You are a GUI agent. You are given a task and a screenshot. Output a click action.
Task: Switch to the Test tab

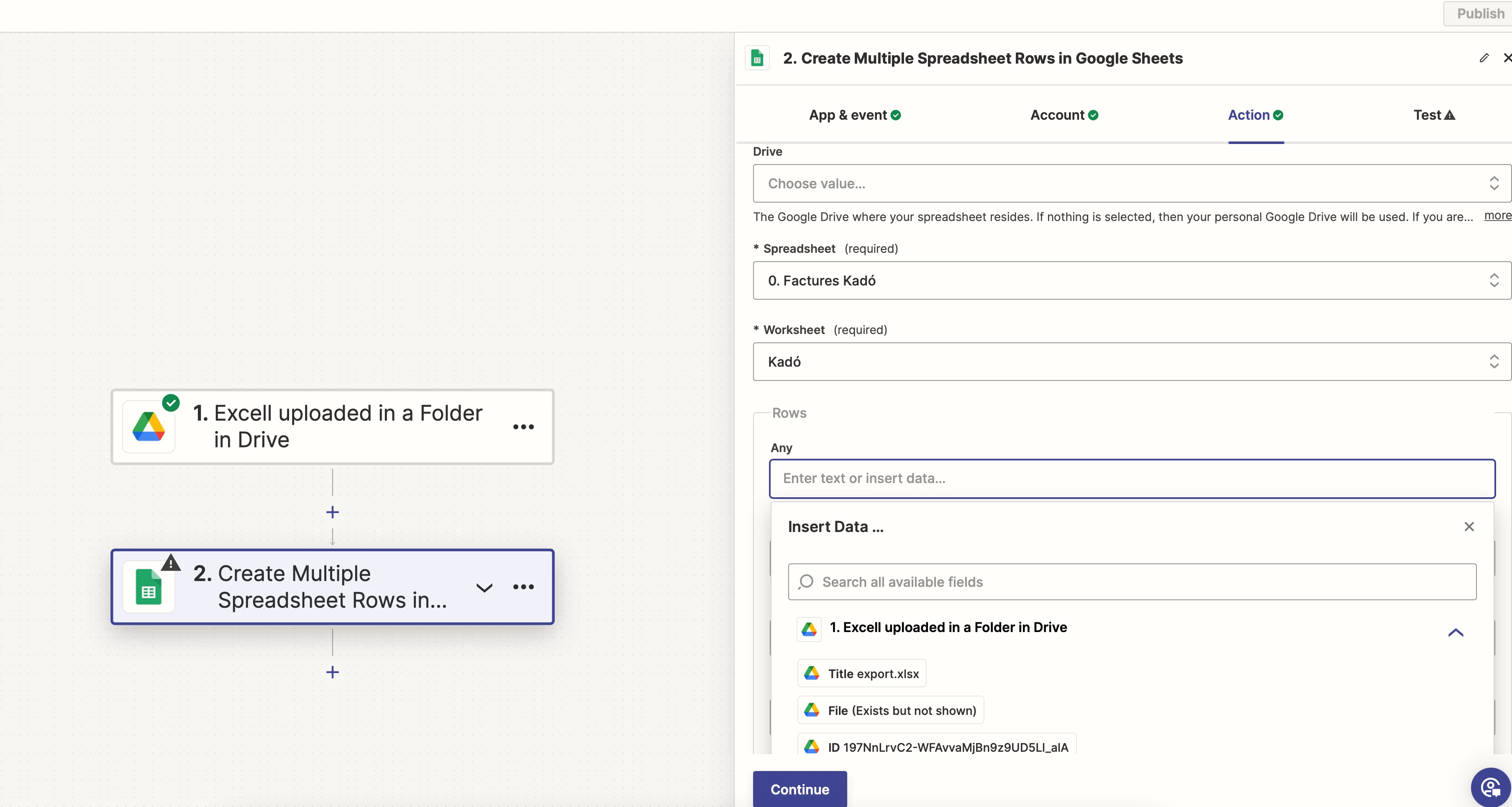[1433, 115]
